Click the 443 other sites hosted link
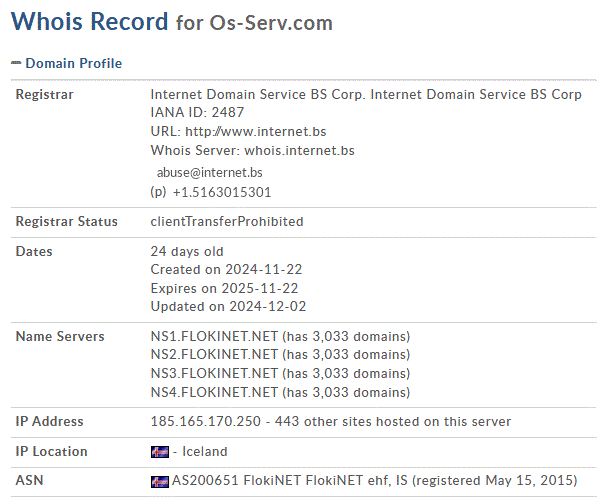This screenshot has width=598, height=502. click(x=393, y=422)
